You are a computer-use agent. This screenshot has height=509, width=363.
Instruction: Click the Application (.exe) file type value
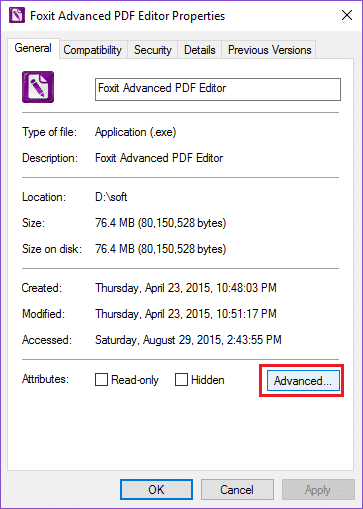click(136, 132)
